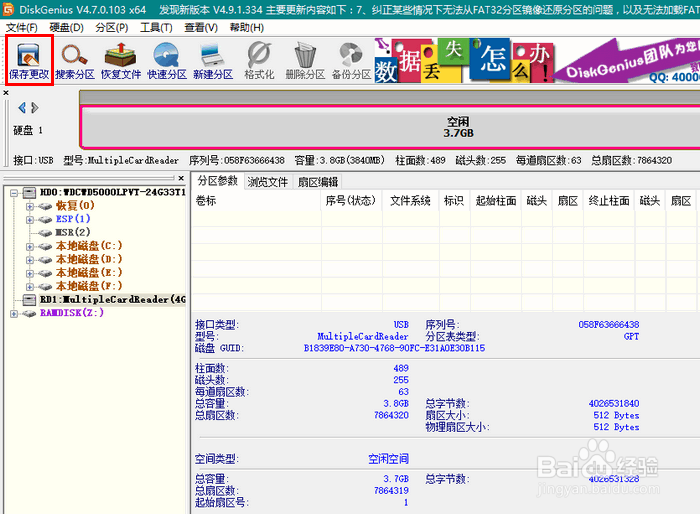Click the drive icon beside 本地磁盘(C:)
This screenshot has width=700, height=514.
coord(45,247)
